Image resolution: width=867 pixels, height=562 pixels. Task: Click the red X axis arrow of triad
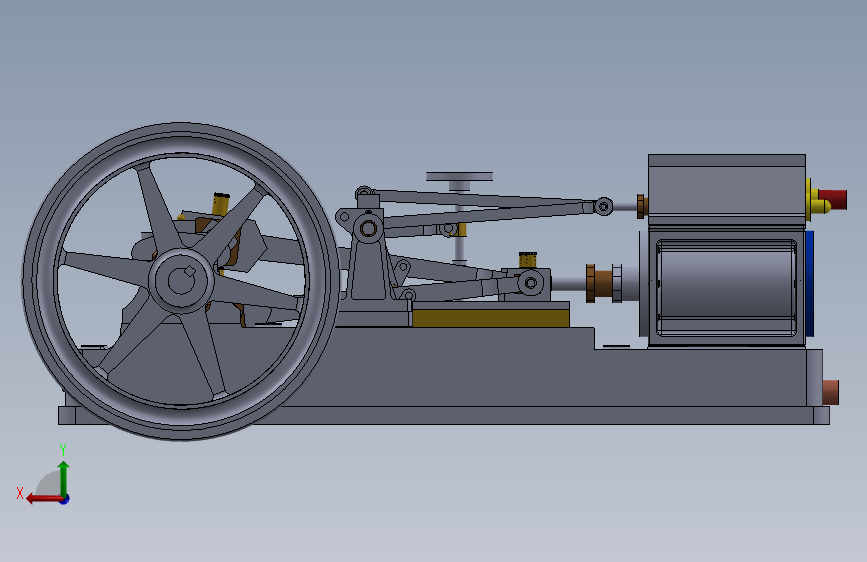click(44, 499)
